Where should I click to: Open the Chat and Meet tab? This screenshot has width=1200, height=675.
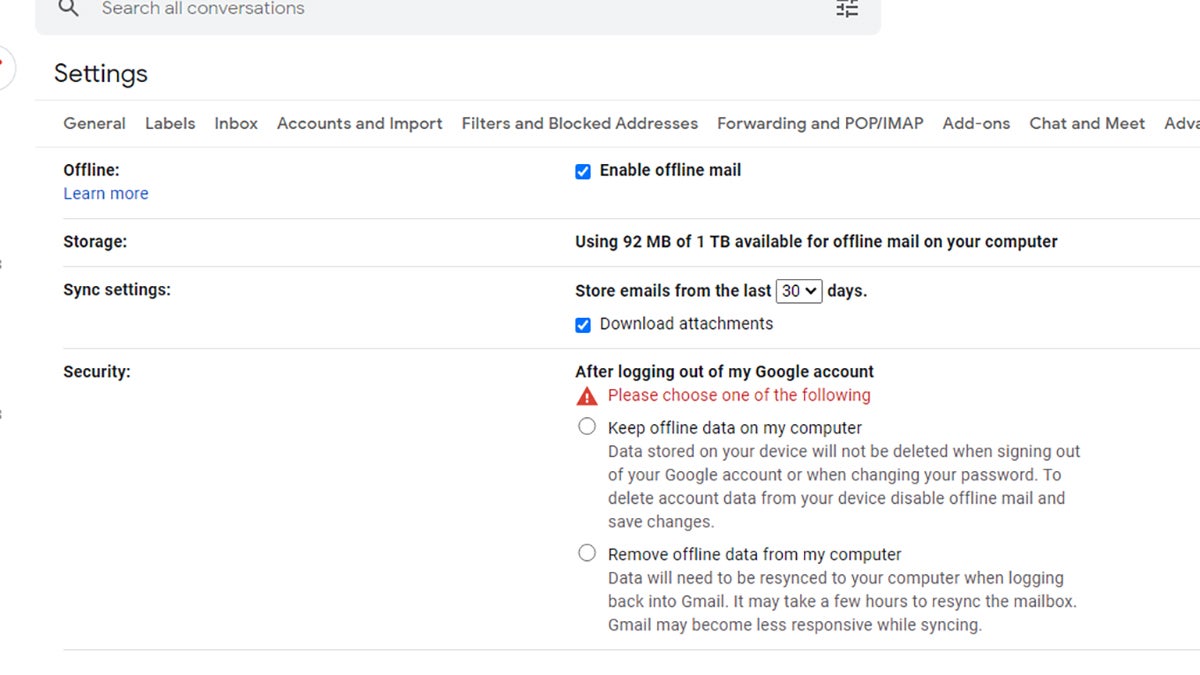(1087, 123)
